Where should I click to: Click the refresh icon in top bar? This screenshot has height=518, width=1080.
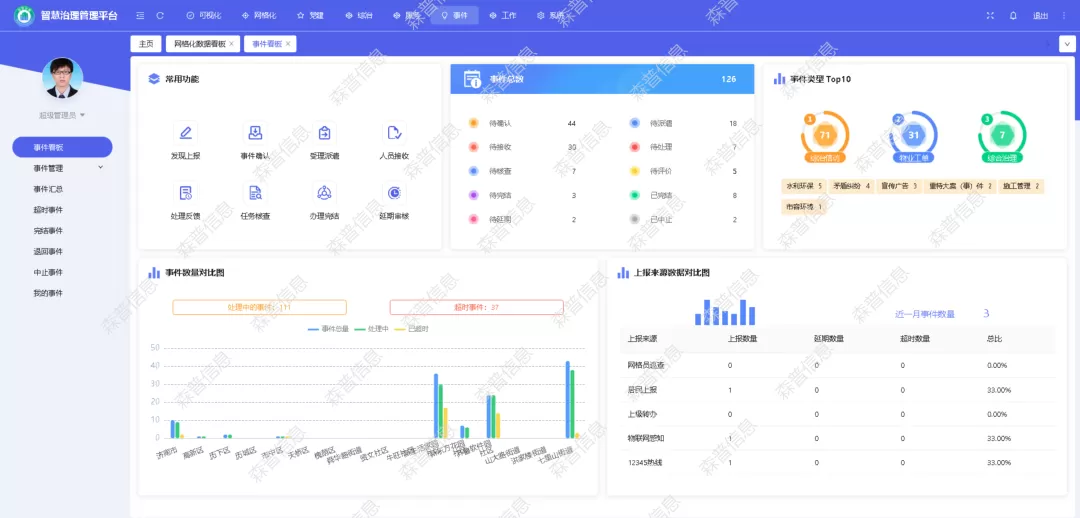coord(160,15)
